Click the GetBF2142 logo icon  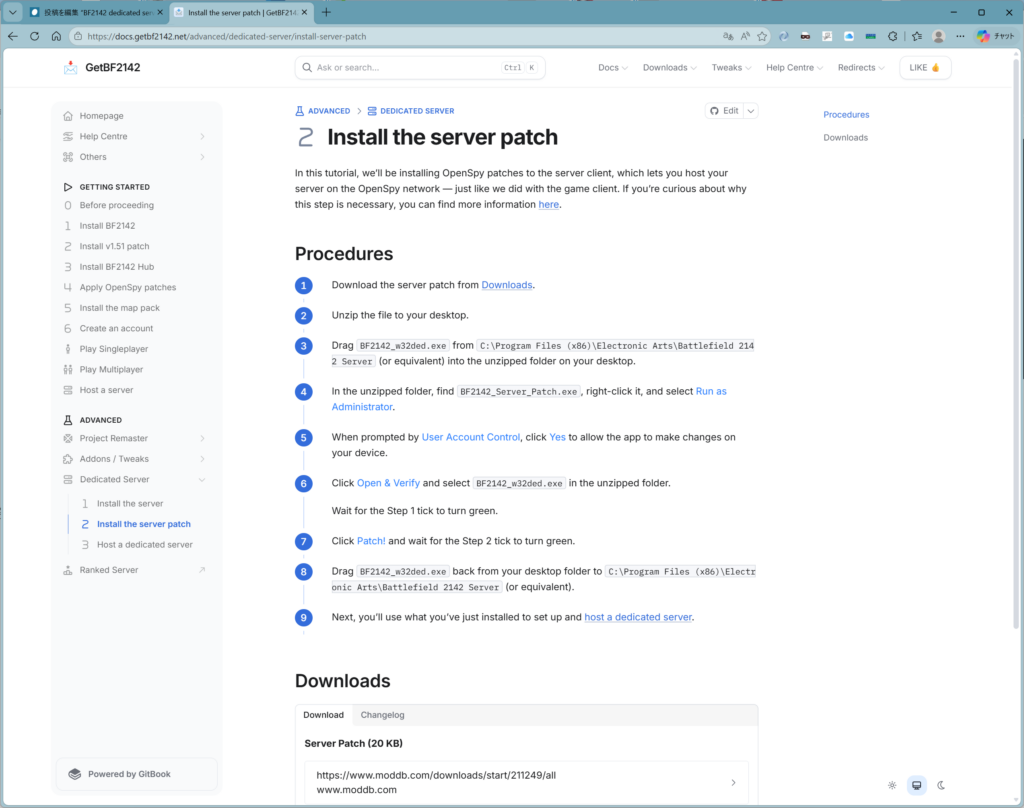pyautogui.click(x=70, y=68)
